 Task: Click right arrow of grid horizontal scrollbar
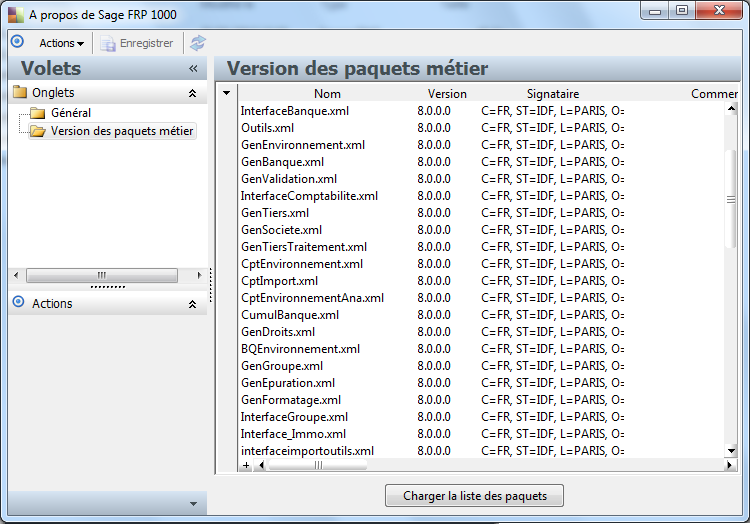pyautogui.click(x=729, y=465)
